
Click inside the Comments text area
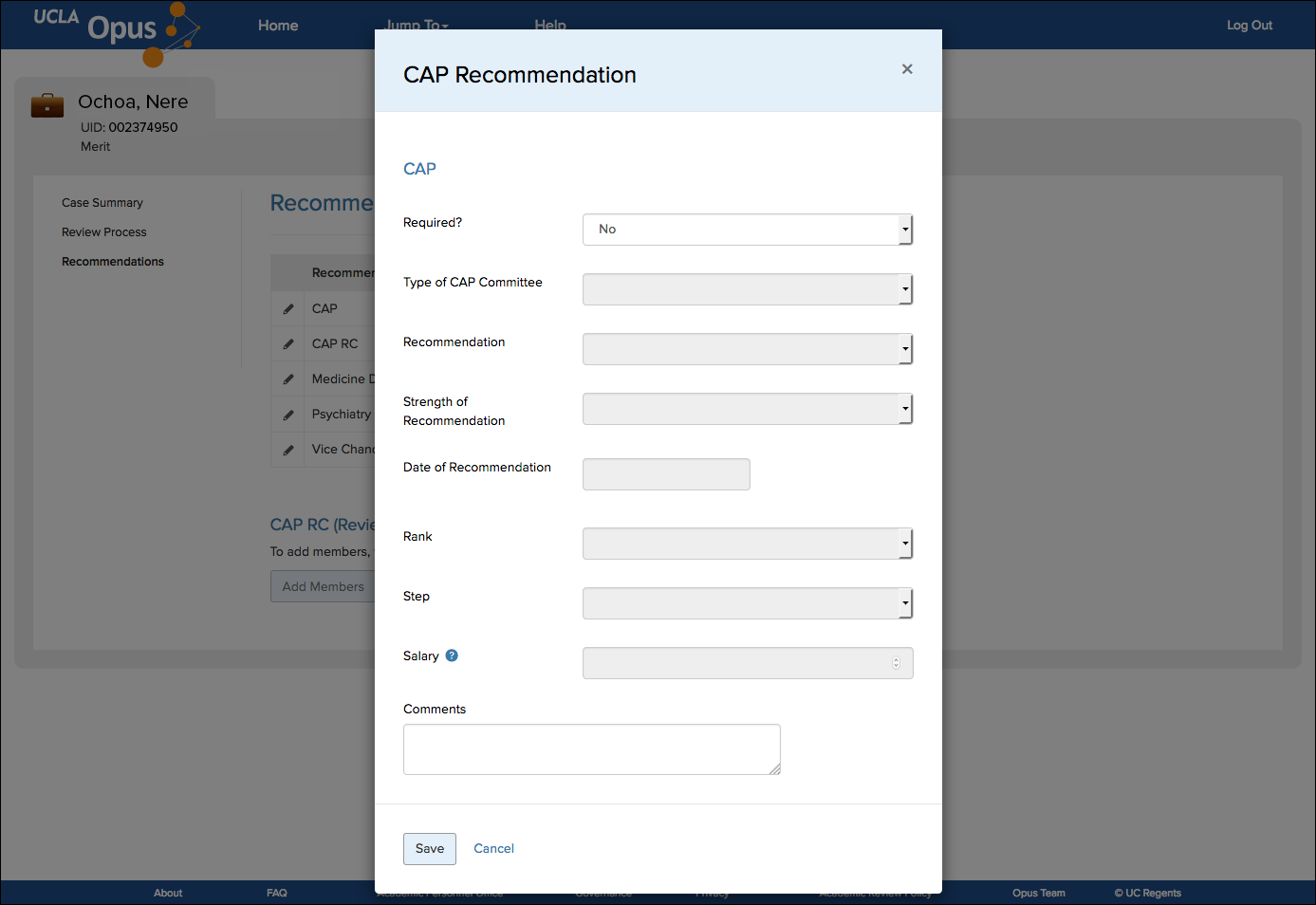[x=592, y=749]
